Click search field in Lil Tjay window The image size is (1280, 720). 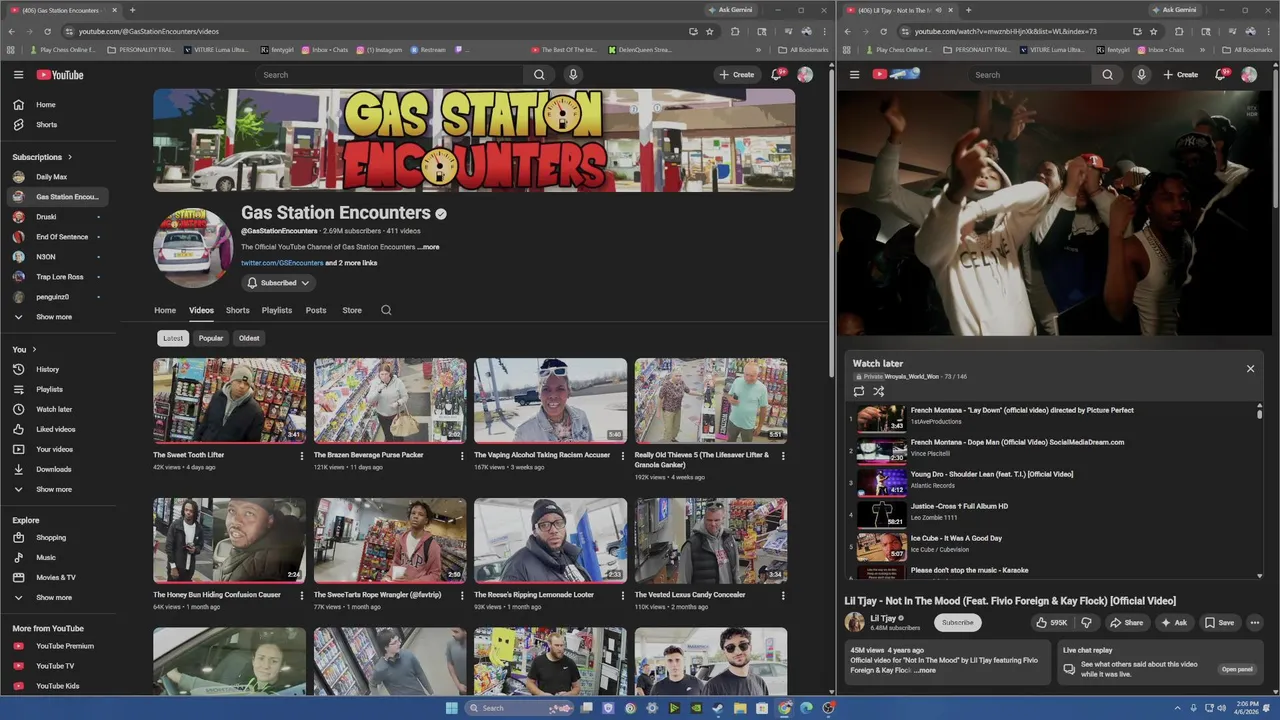click(1030, 75)
